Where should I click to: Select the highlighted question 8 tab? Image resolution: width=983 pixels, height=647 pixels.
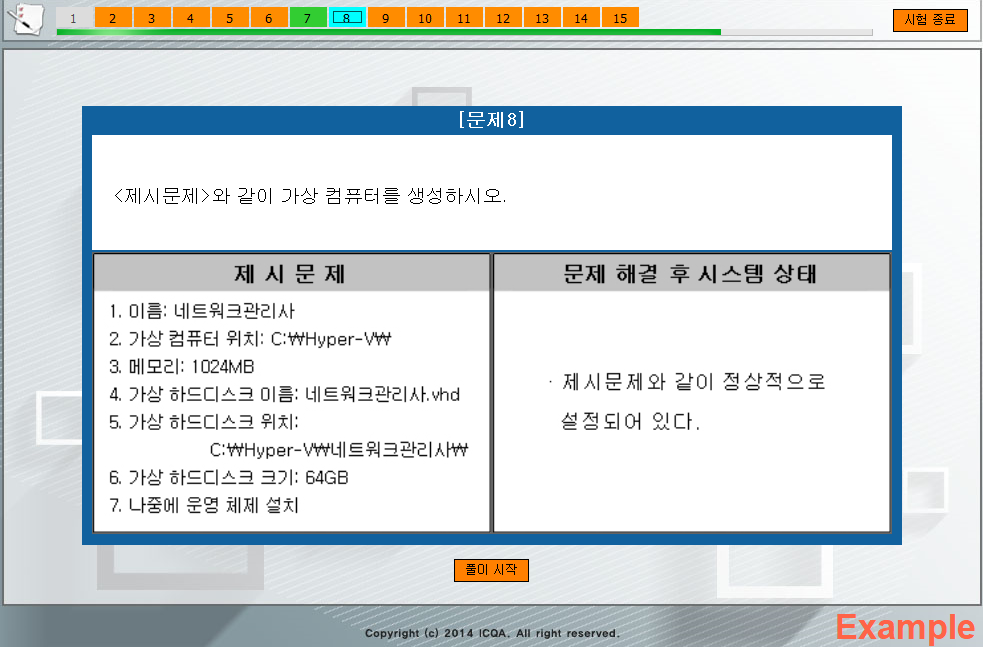(347, 18)
